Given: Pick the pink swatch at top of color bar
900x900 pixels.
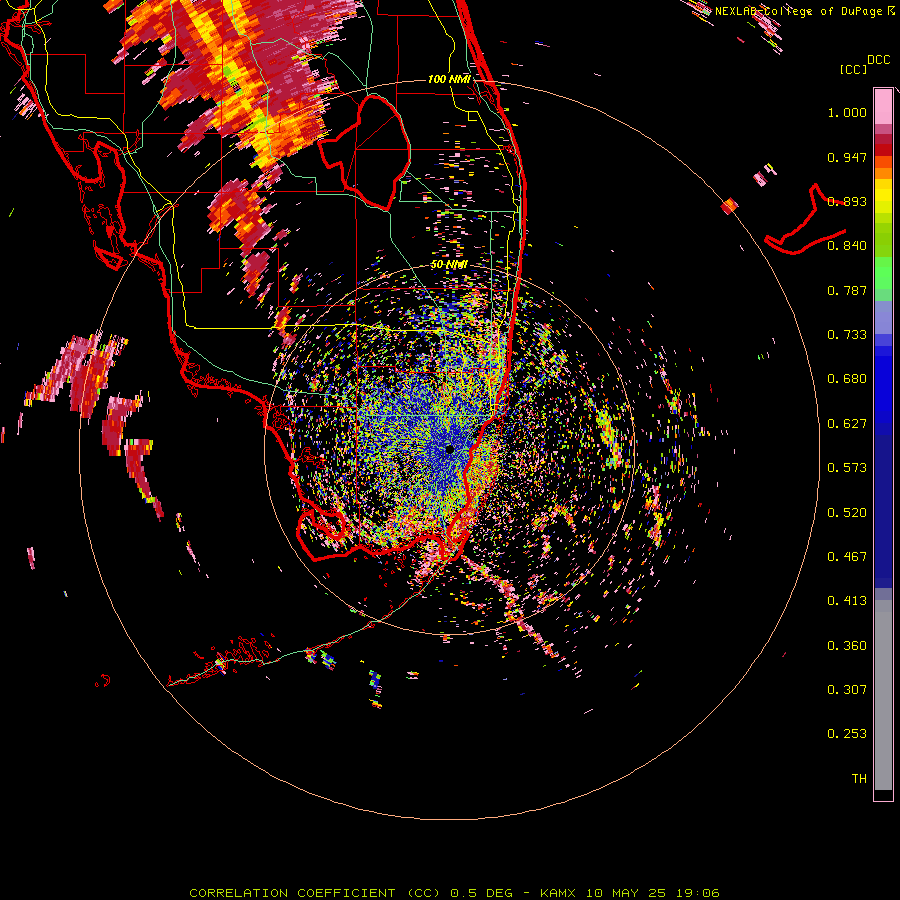Looking at the screenshot, I should [x=883, y=107].
